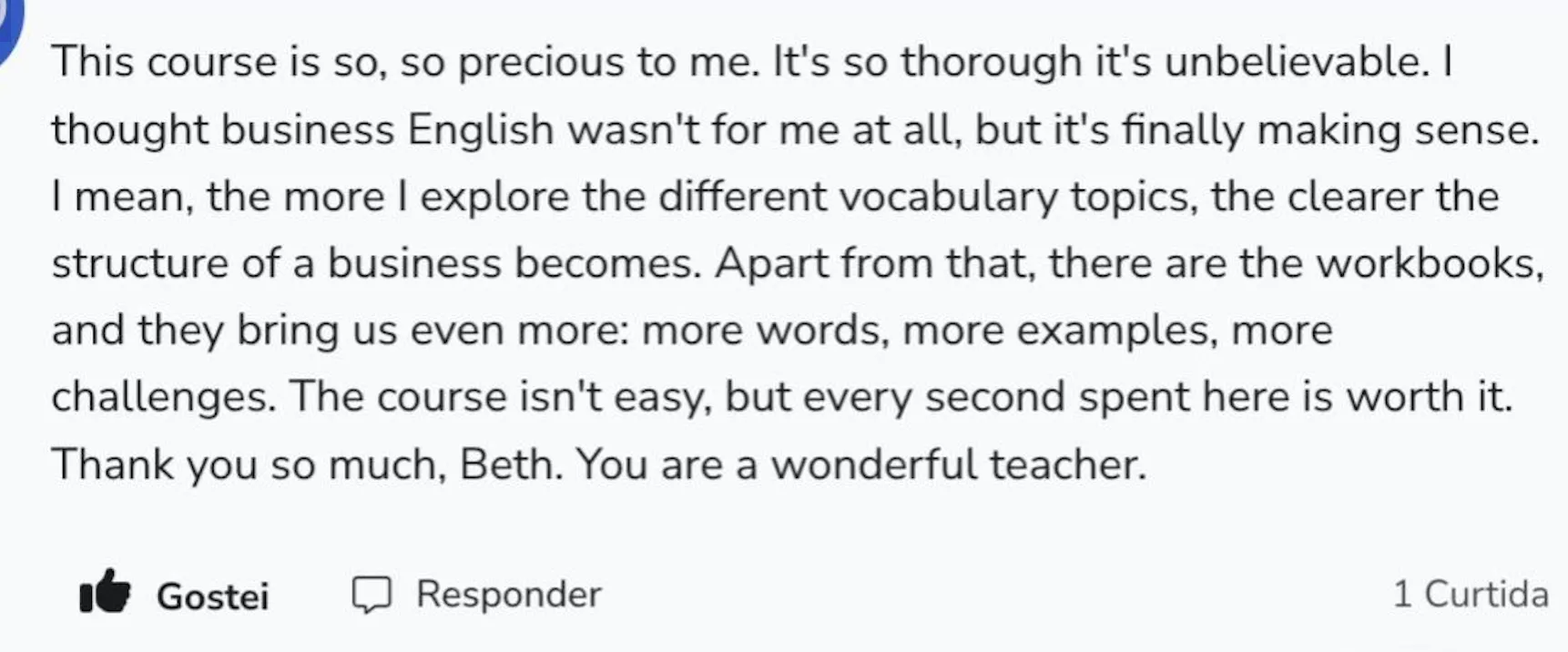Click the speech bubble reply icon
1568x652 pixels.
372,595
